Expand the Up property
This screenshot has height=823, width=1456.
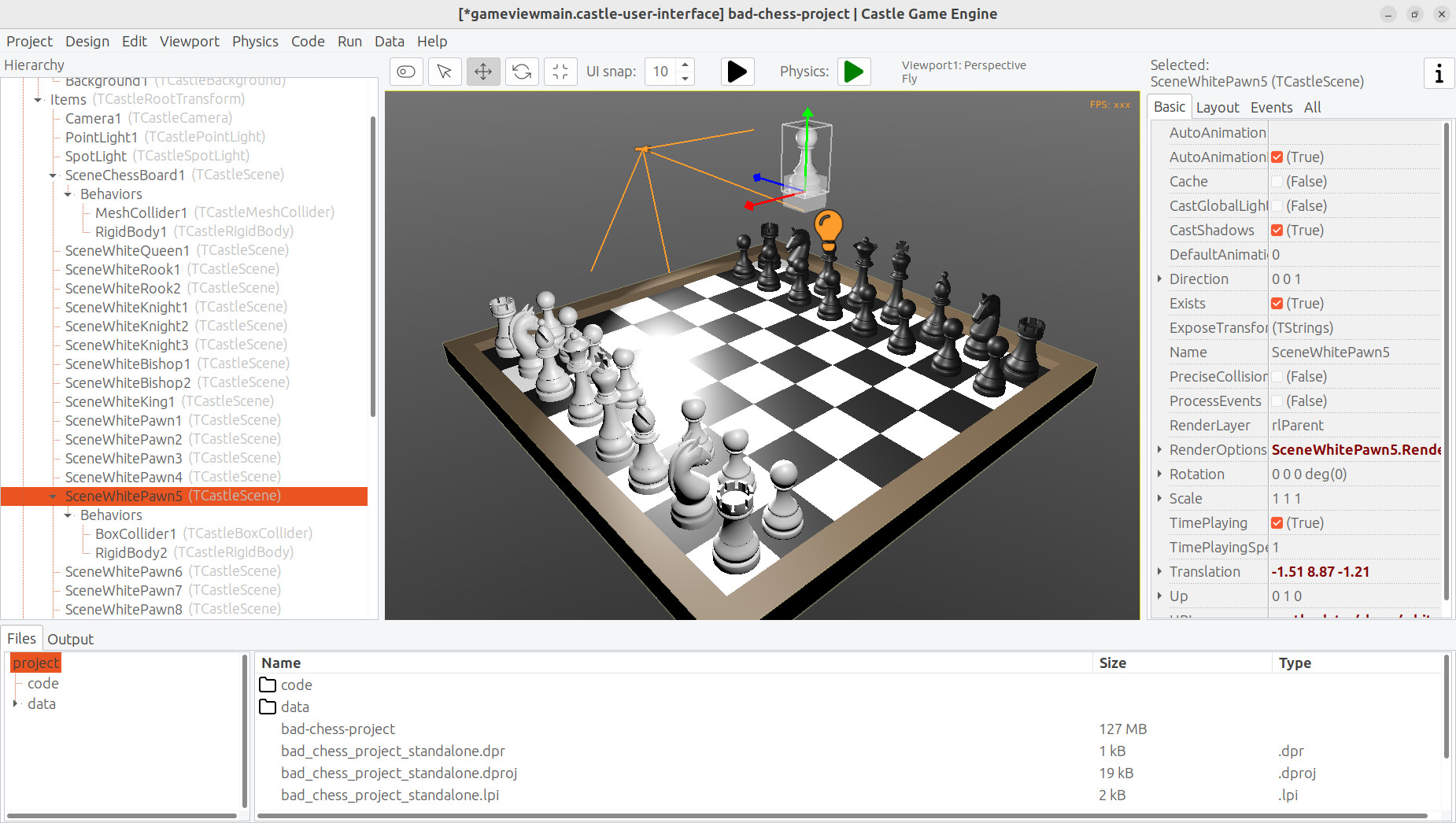pyautogui.click(x=1159, y=596)
